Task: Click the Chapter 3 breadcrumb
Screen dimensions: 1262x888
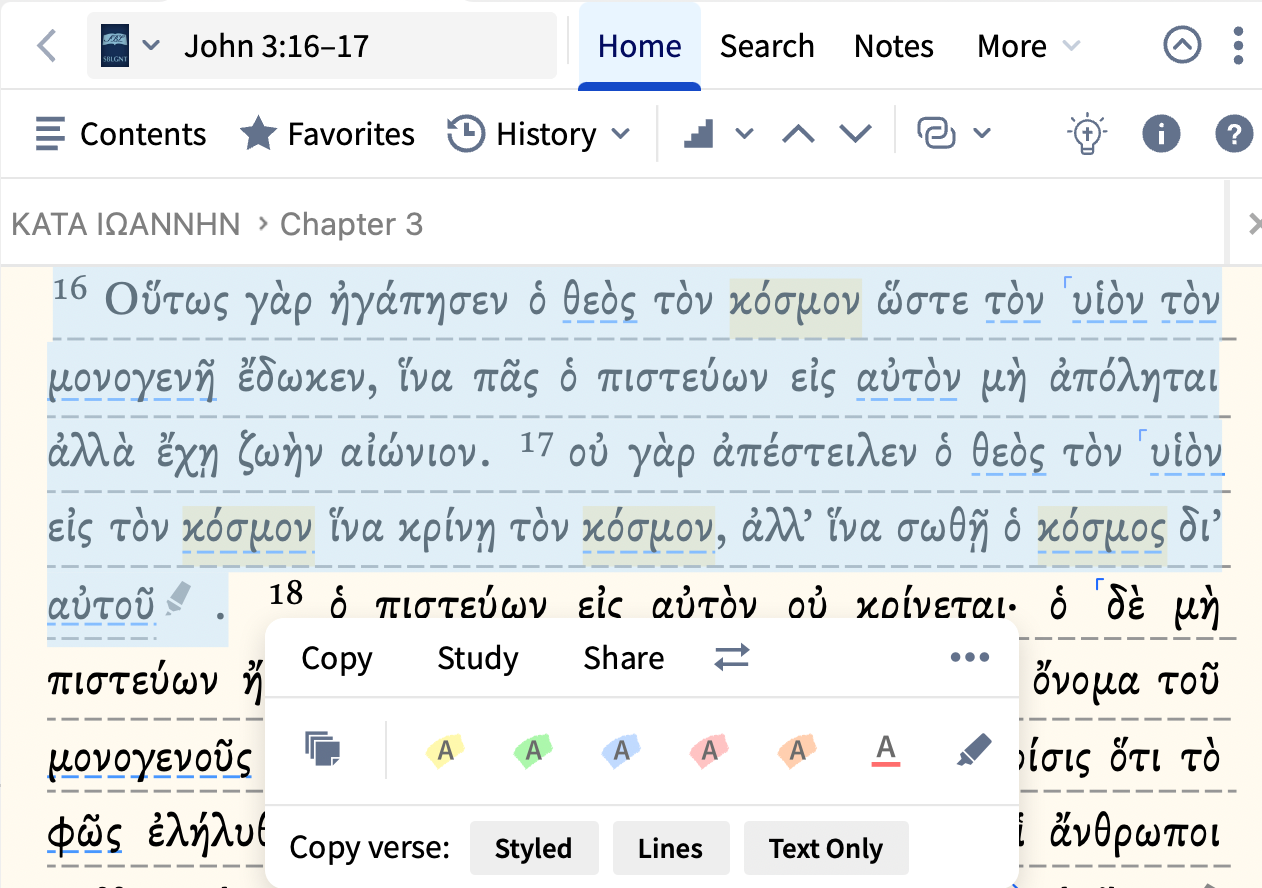Action: (x=351, y=224)
